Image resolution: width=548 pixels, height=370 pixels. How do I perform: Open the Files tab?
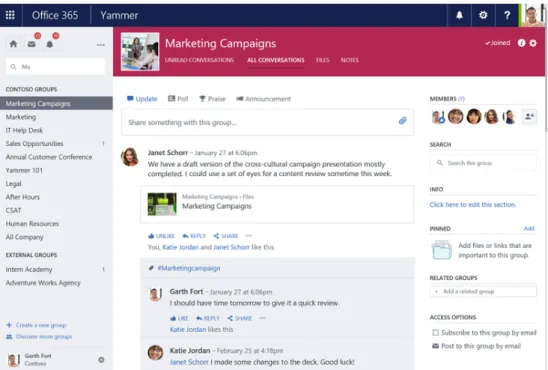pyautogui.click(x=323, y=60)
